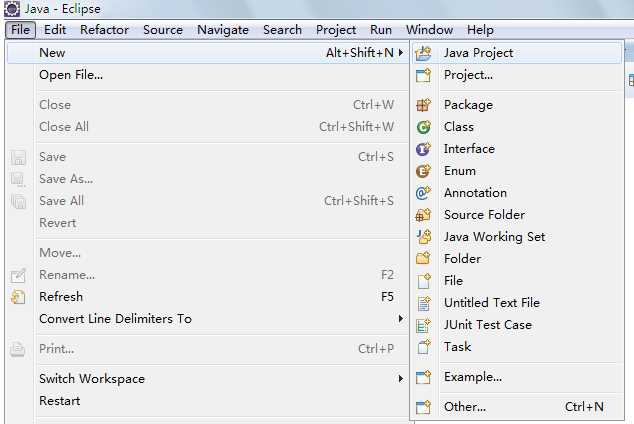
Task: Expand the Switch Workspace submenu arrow
Action: [401, 379]
